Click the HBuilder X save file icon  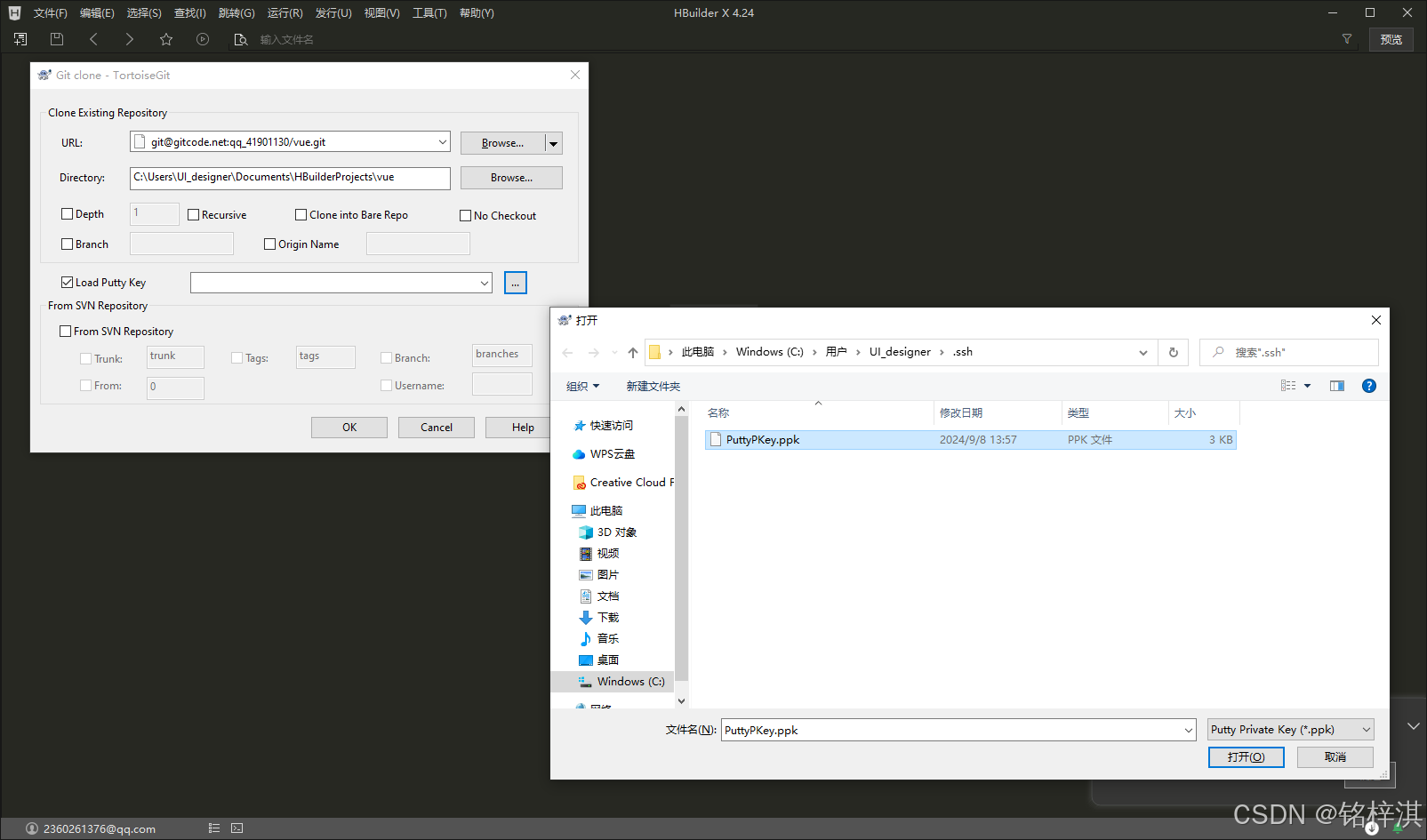(x=57, y=39)
